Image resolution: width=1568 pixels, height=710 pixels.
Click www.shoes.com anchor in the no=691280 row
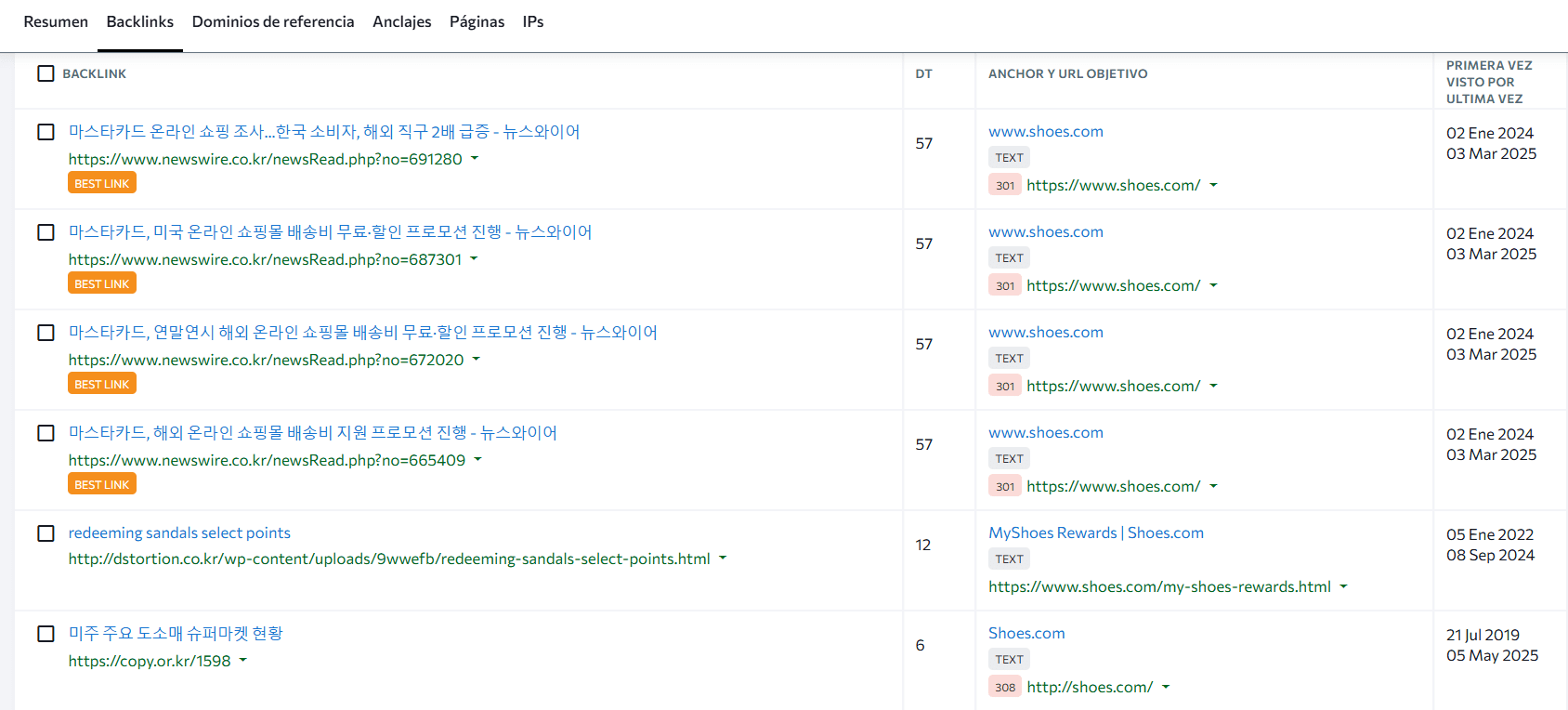click(1046, 132)
